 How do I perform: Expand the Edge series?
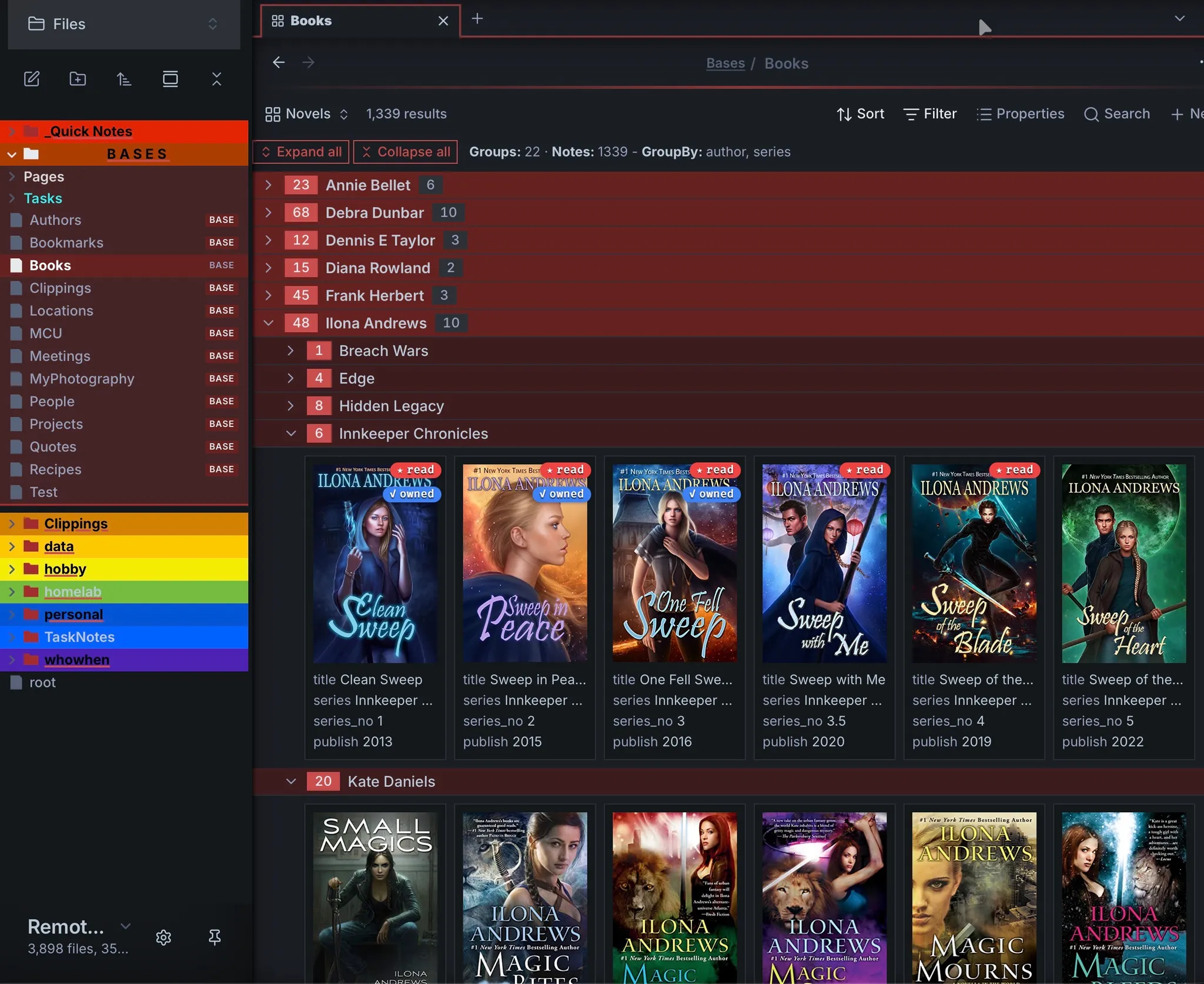pyautogui.click(x=290, y=378)
